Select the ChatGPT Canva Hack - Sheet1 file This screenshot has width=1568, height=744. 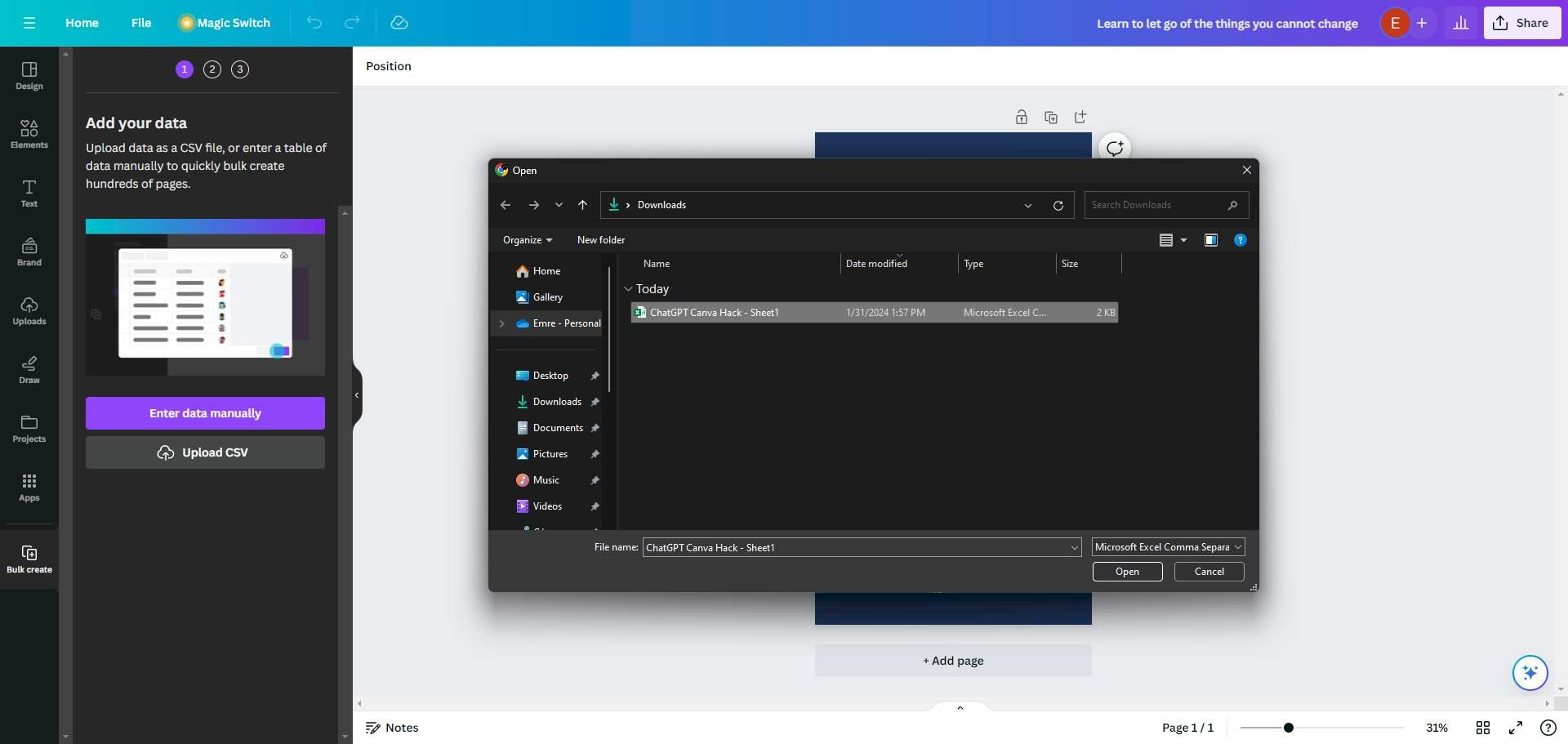pyautogui.click(x=874, y=313)
